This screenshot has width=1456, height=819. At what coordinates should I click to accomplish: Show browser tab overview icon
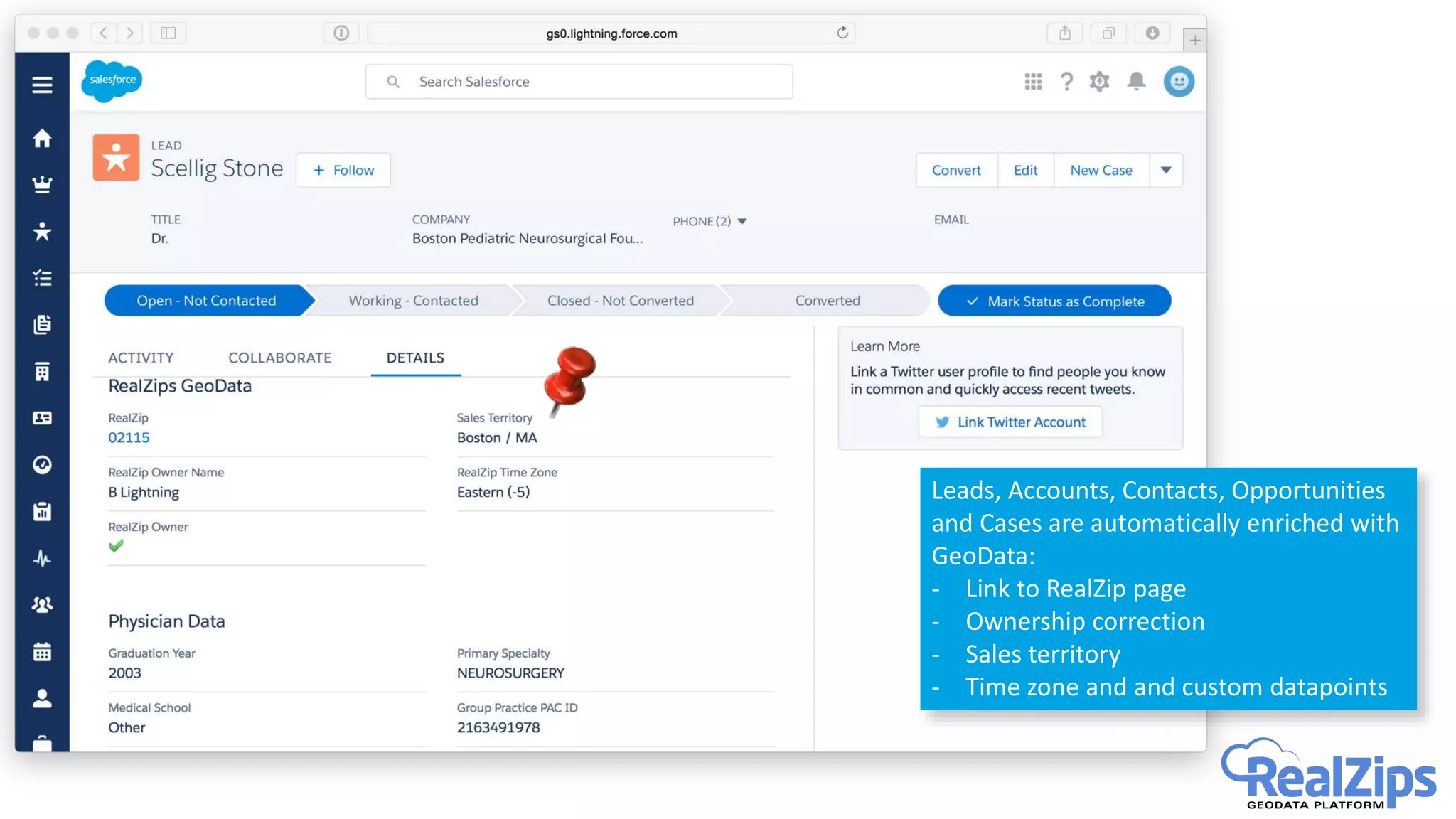click(x=1108, y=33)
